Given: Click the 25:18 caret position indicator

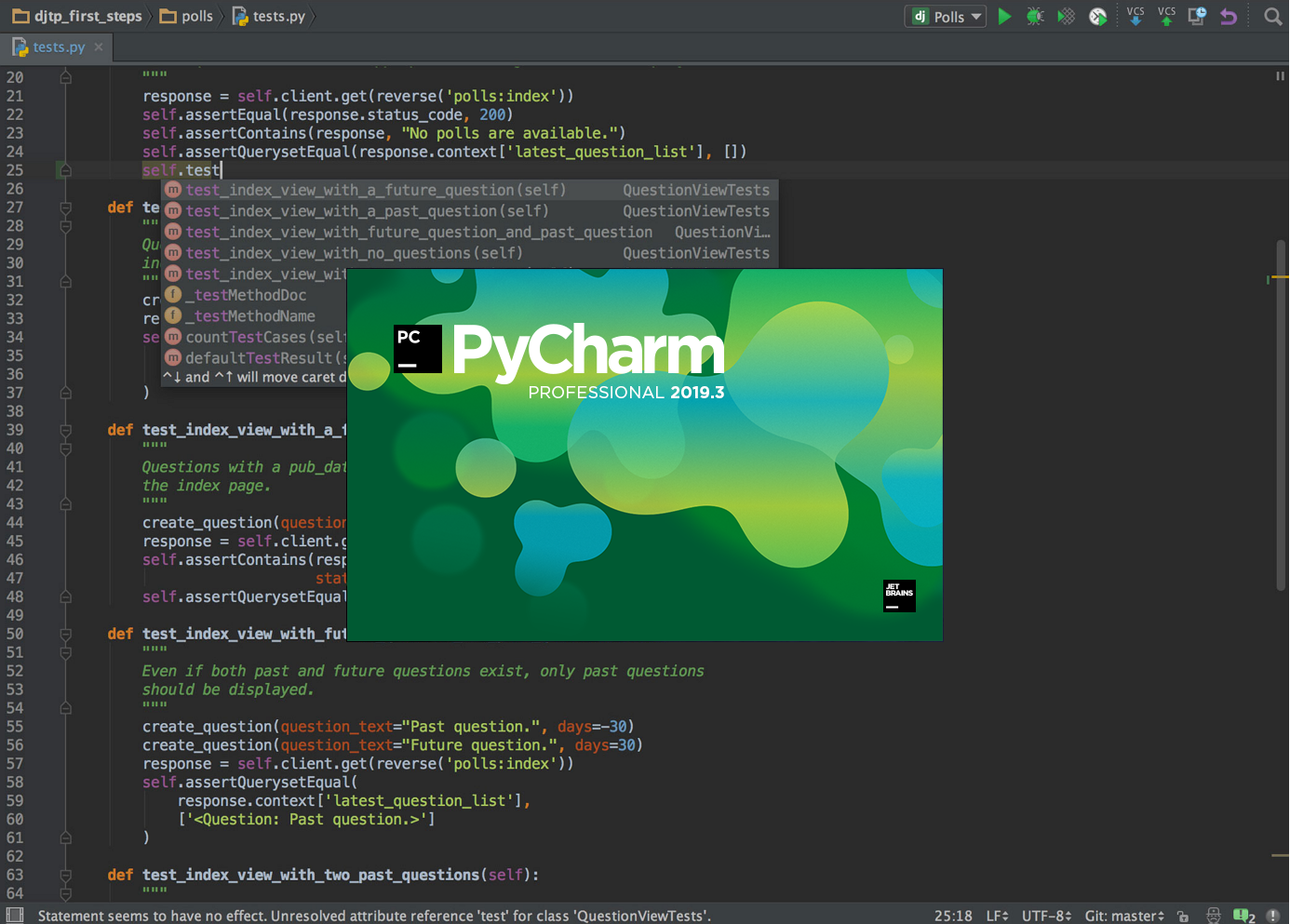Looking at the screenshot, I should point(953,916).
